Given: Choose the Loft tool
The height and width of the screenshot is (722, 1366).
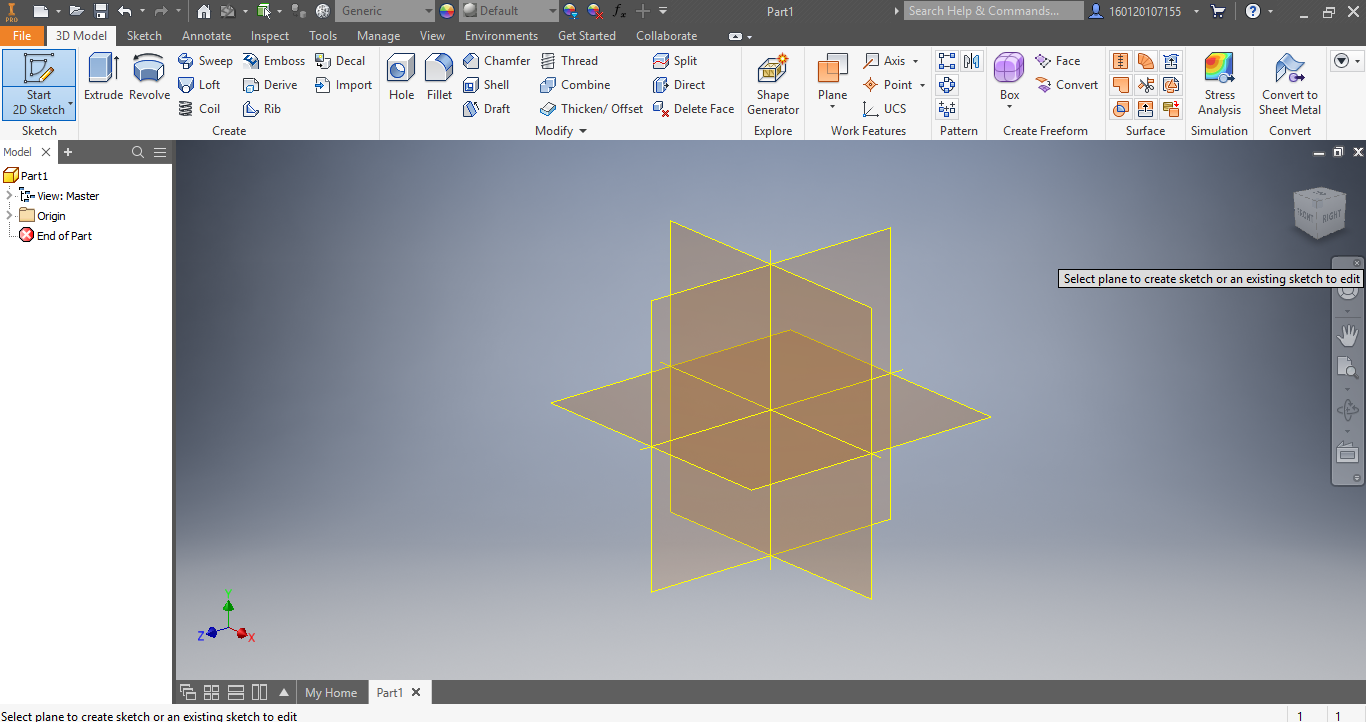Looking at the screenshot, I should point(199,85).
